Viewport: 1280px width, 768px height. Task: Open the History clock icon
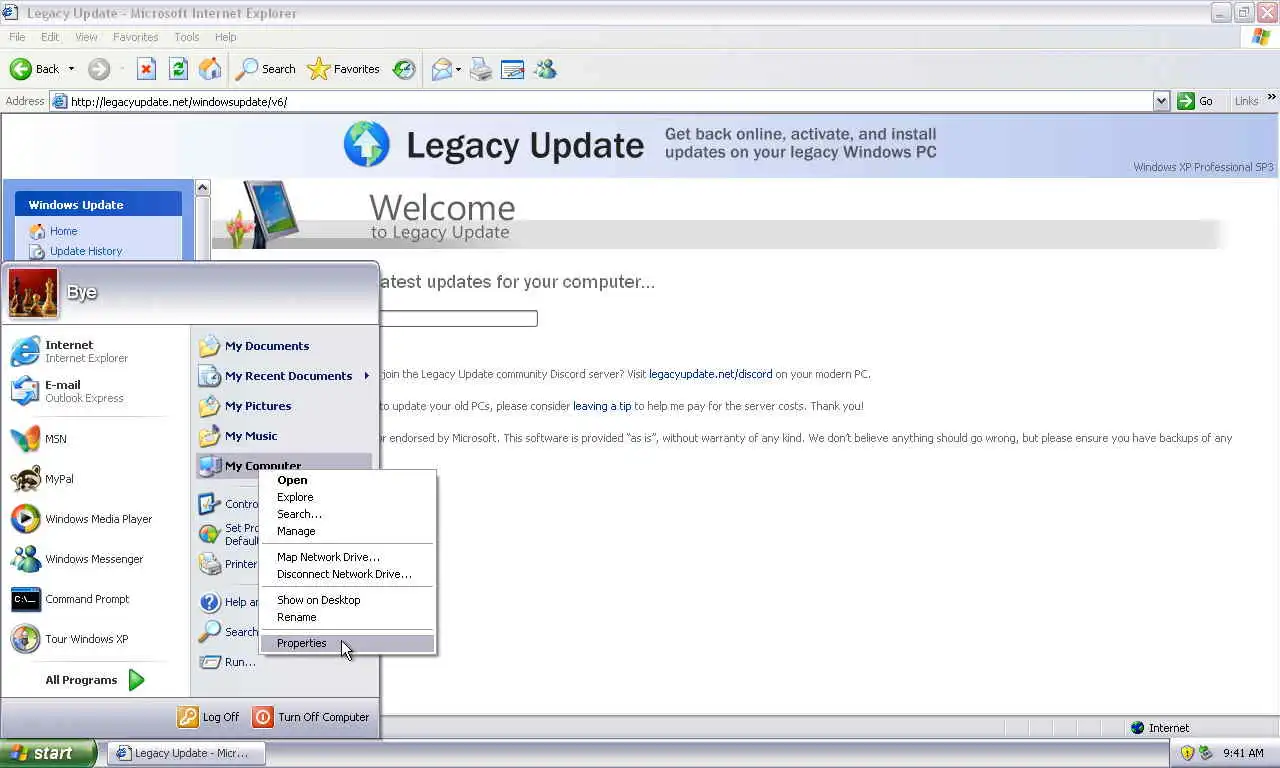click(x=404, y=69)
